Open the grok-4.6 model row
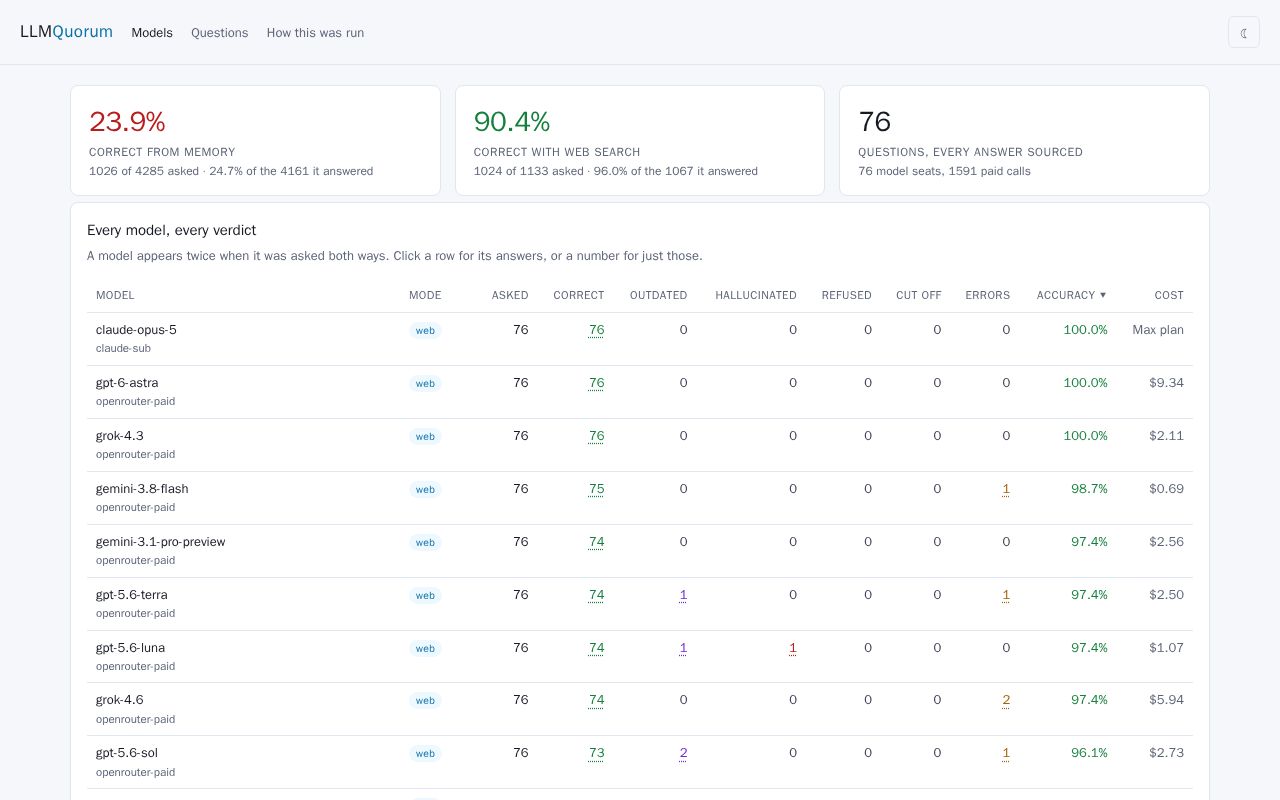 (x=640, y=709)
